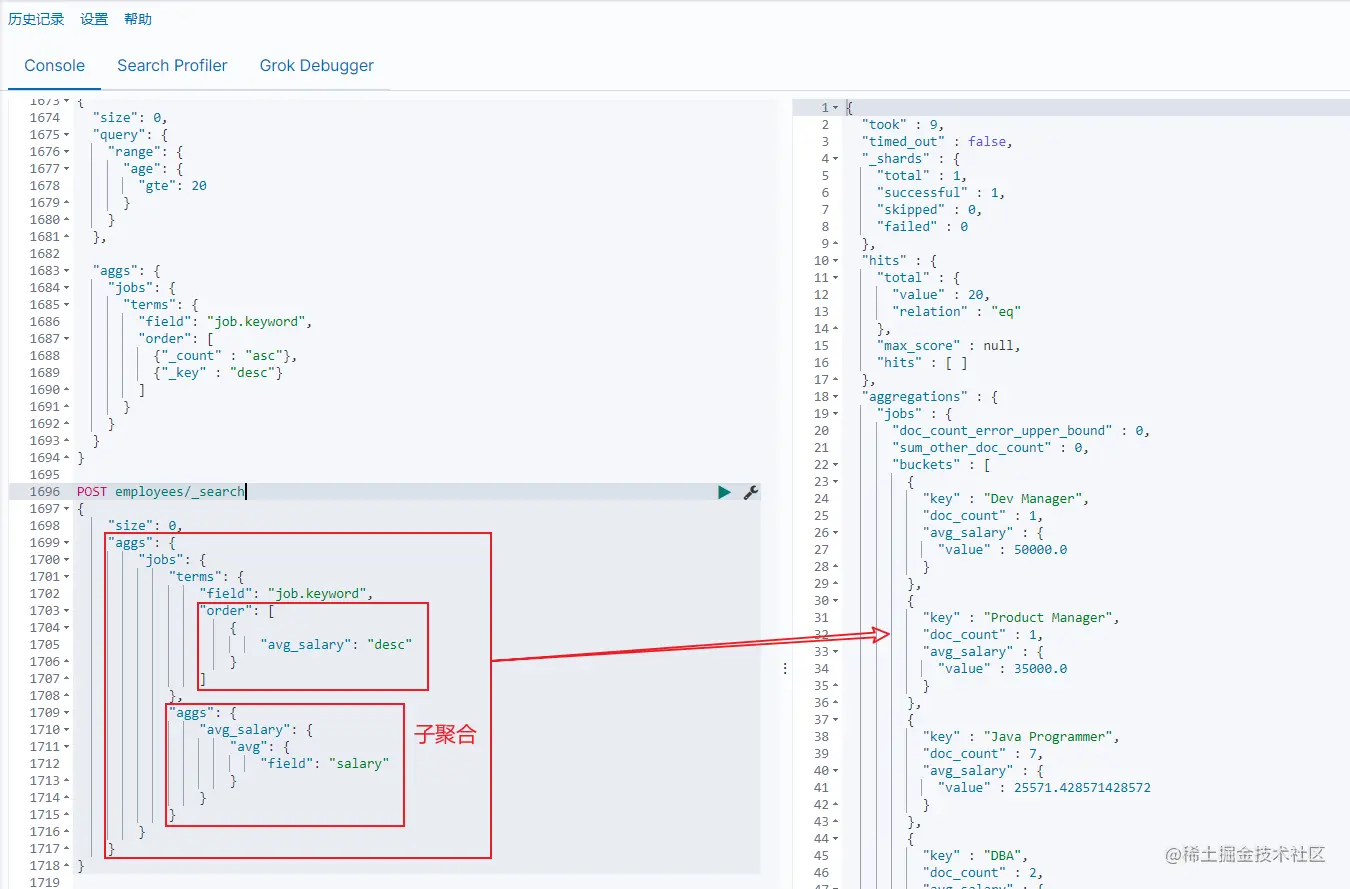This screenshot has height=889, width=1350.
Task: Fold the "hits" block at response line 10
Action: [x=836, y=260]
